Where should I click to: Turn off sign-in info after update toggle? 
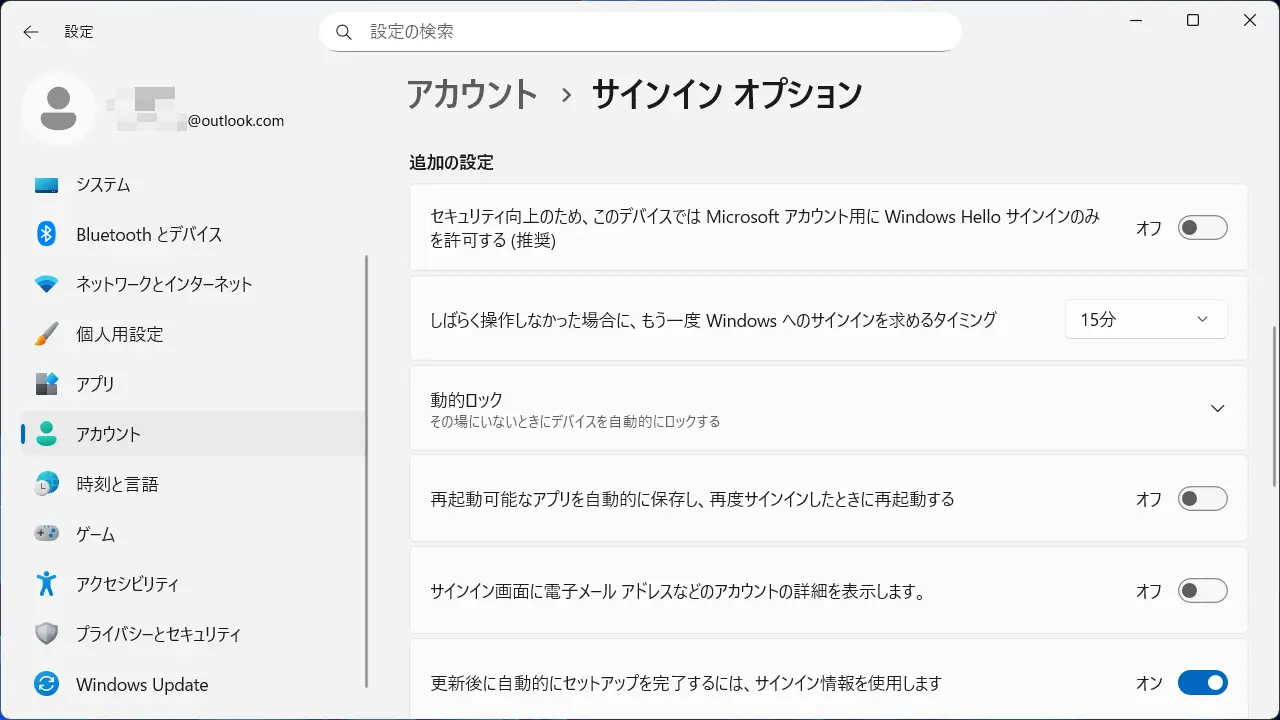(x=1202, y=683)
